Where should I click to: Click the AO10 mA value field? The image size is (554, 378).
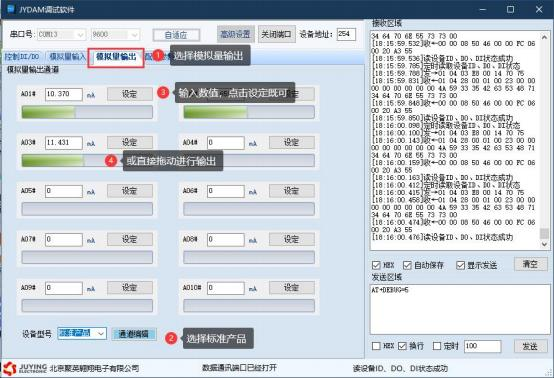226,288
